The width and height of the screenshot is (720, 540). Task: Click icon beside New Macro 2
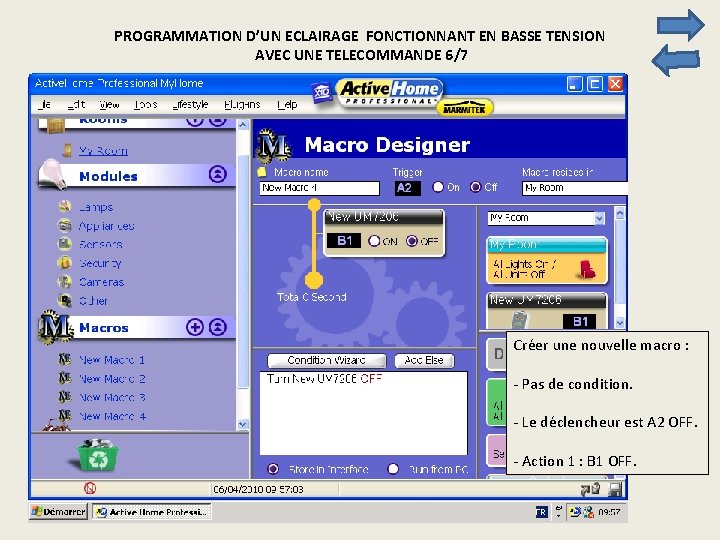[x=65, y=378]
